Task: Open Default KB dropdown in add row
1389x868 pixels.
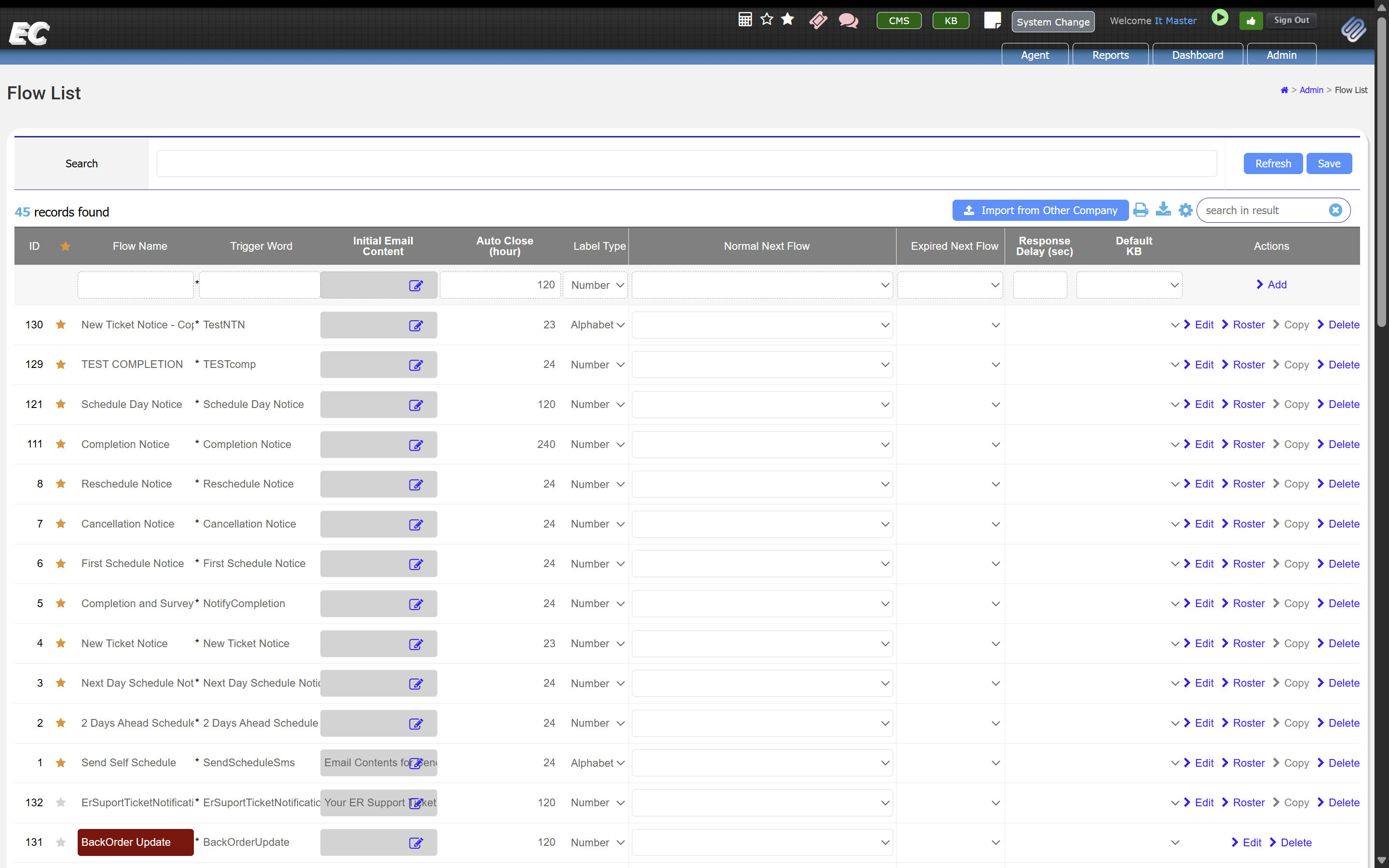Action: 1129,285
